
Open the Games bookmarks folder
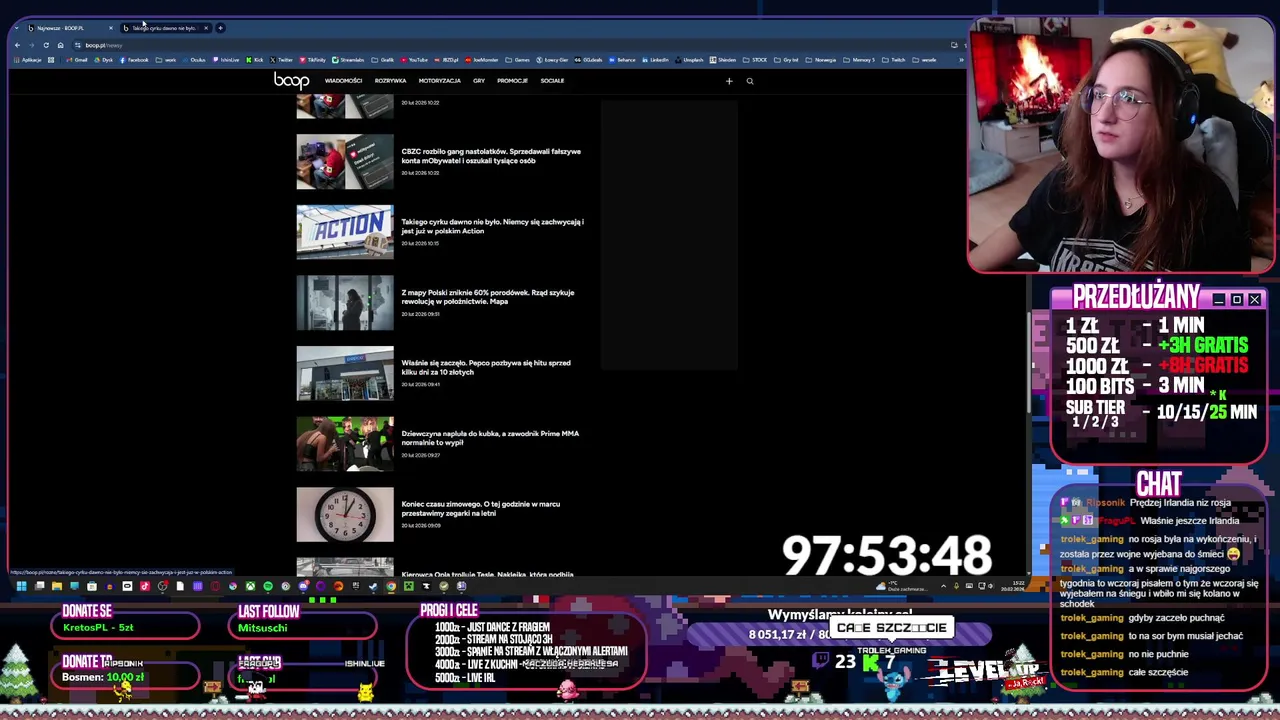(x=517, y=60)
